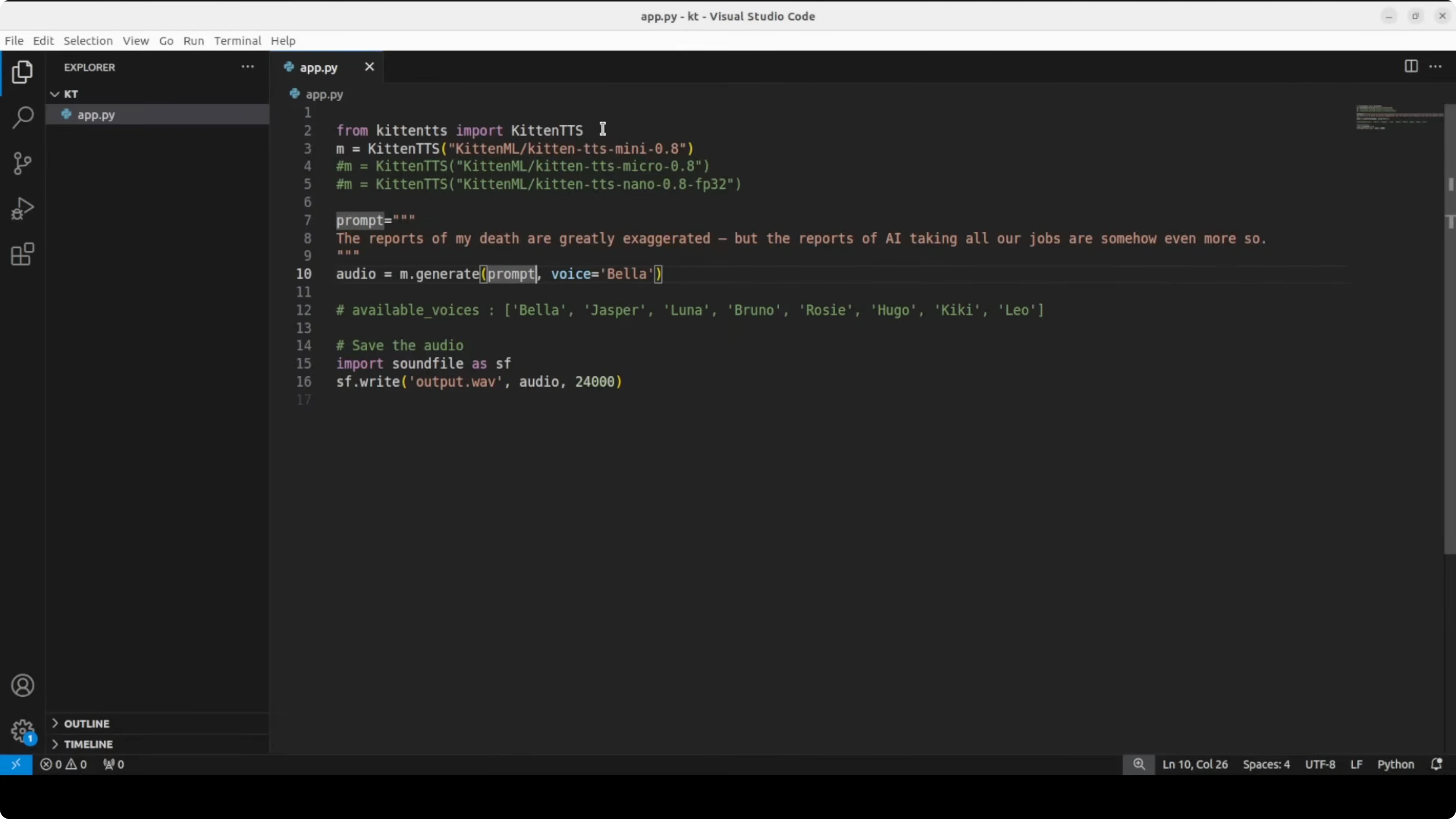Open the Terminal menu
This screenshot has width=1456, height=819.
click(x=237, y=41)
